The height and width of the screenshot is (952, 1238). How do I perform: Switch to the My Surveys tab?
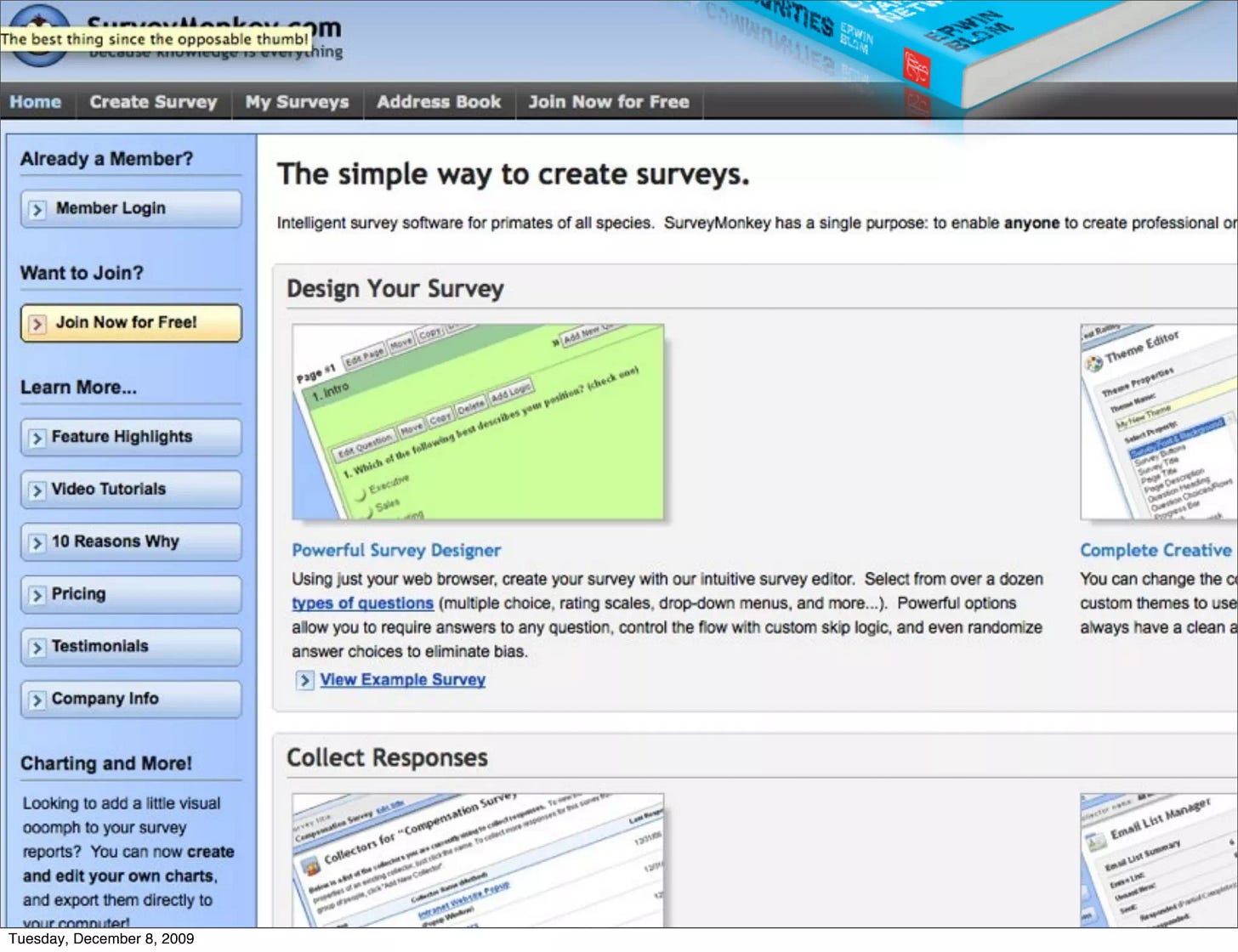point(296,102)
